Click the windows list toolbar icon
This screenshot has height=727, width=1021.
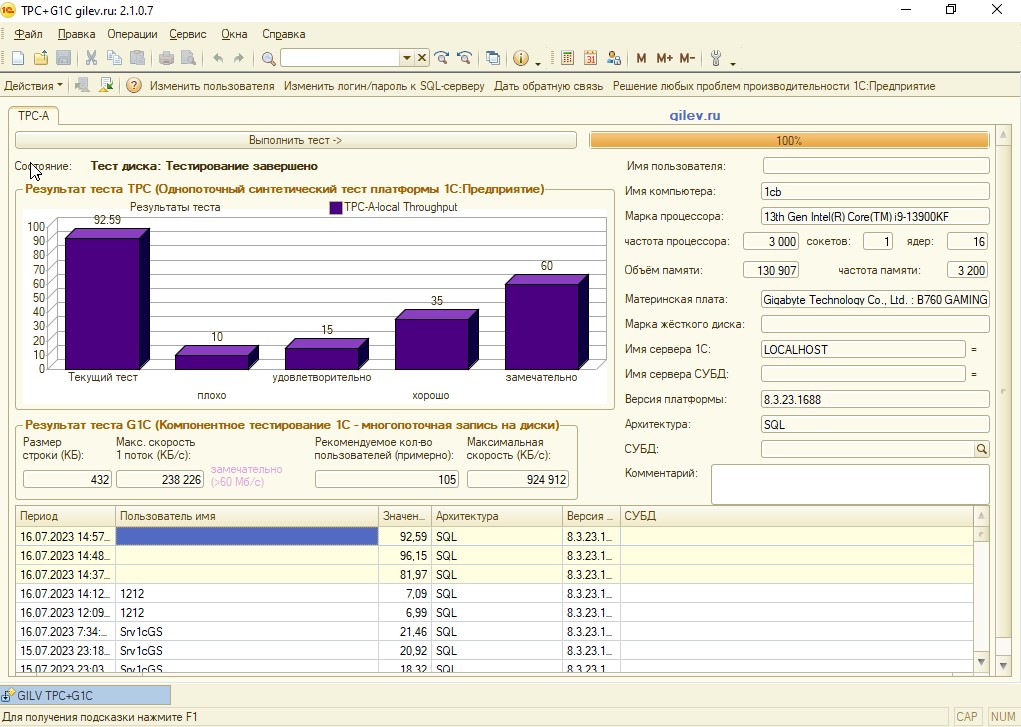[x=493, y=58]
